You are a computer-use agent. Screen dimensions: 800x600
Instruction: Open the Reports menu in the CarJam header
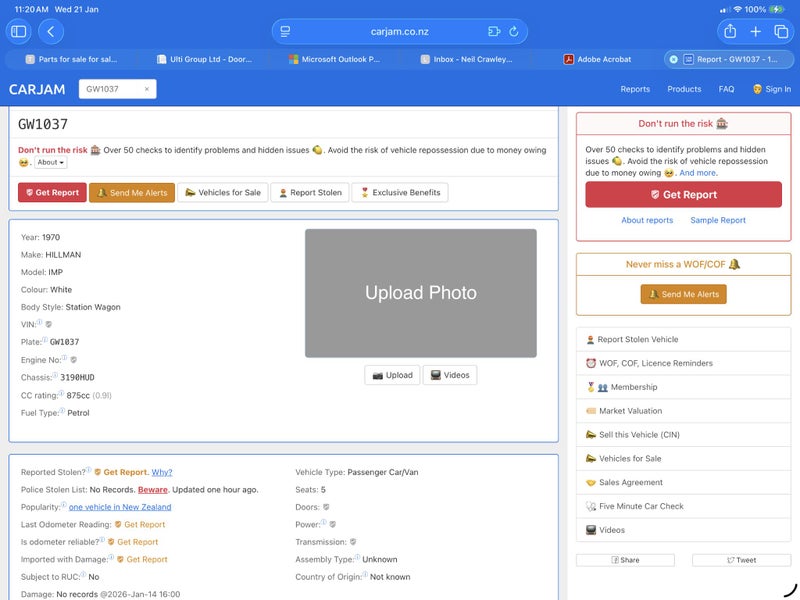coord(635,89)
